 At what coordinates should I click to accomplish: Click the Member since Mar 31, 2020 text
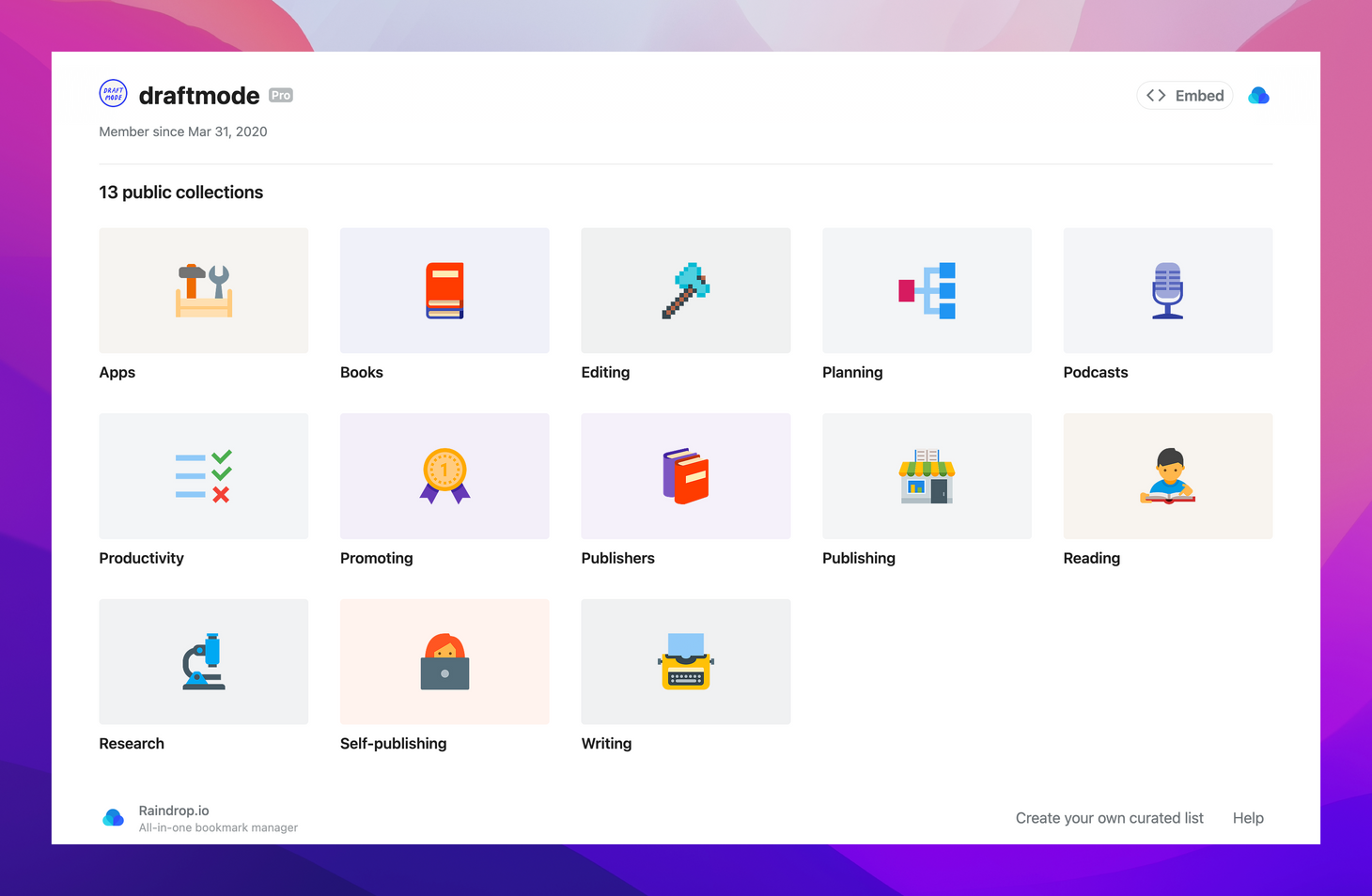click(183, 131)
